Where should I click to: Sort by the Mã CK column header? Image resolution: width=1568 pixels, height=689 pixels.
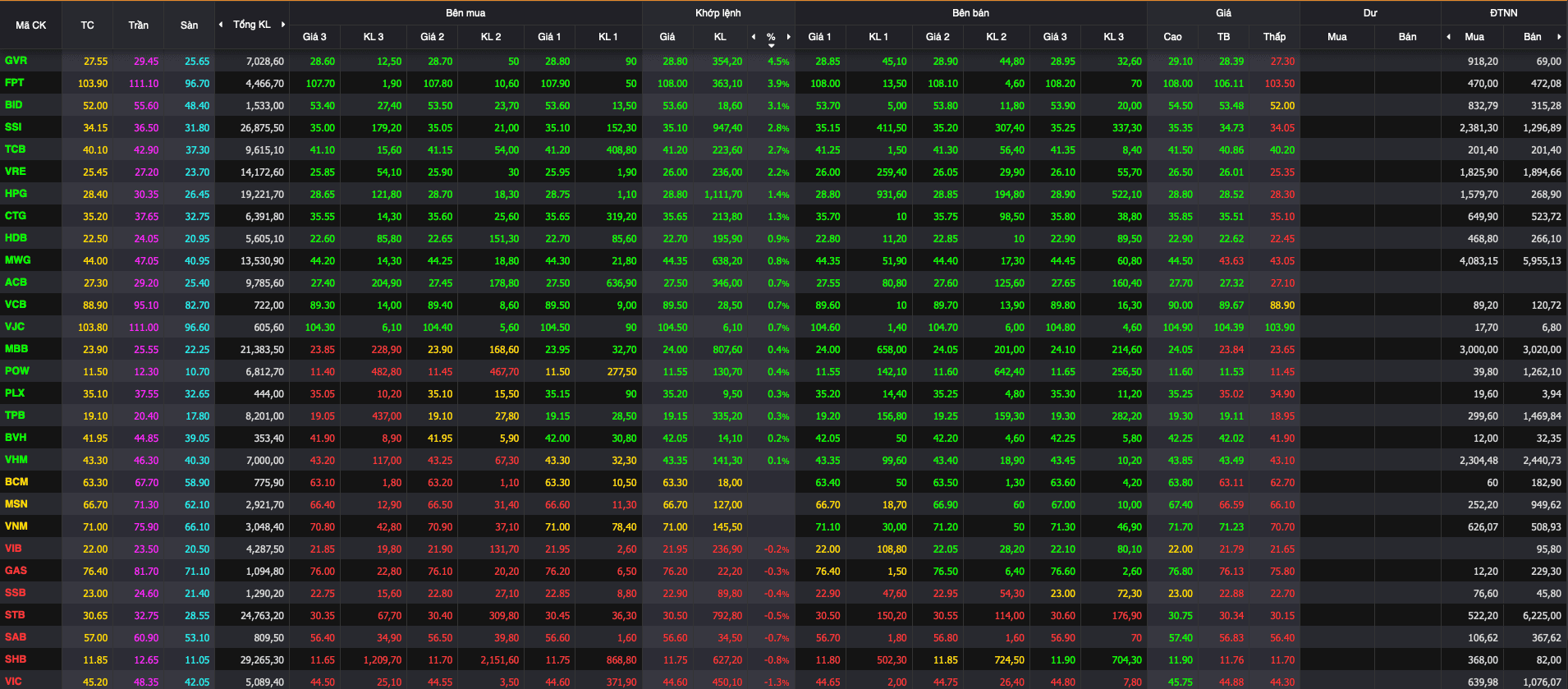(x=31, y=25)
